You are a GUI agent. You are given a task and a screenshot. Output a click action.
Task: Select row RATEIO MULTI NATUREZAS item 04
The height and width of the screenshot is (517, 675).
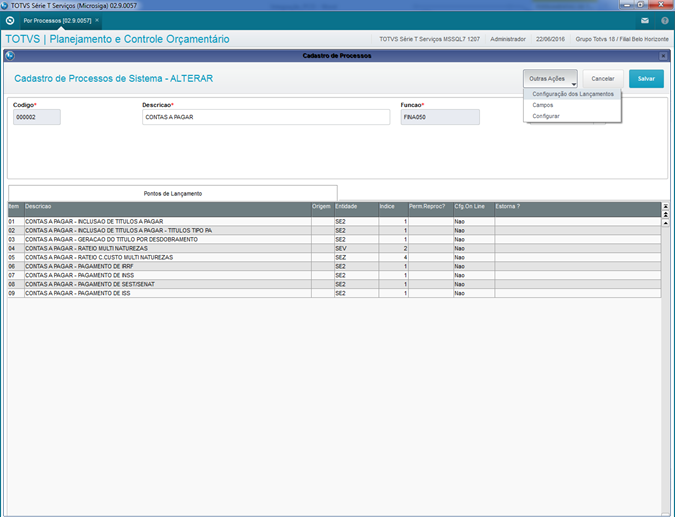334,248
